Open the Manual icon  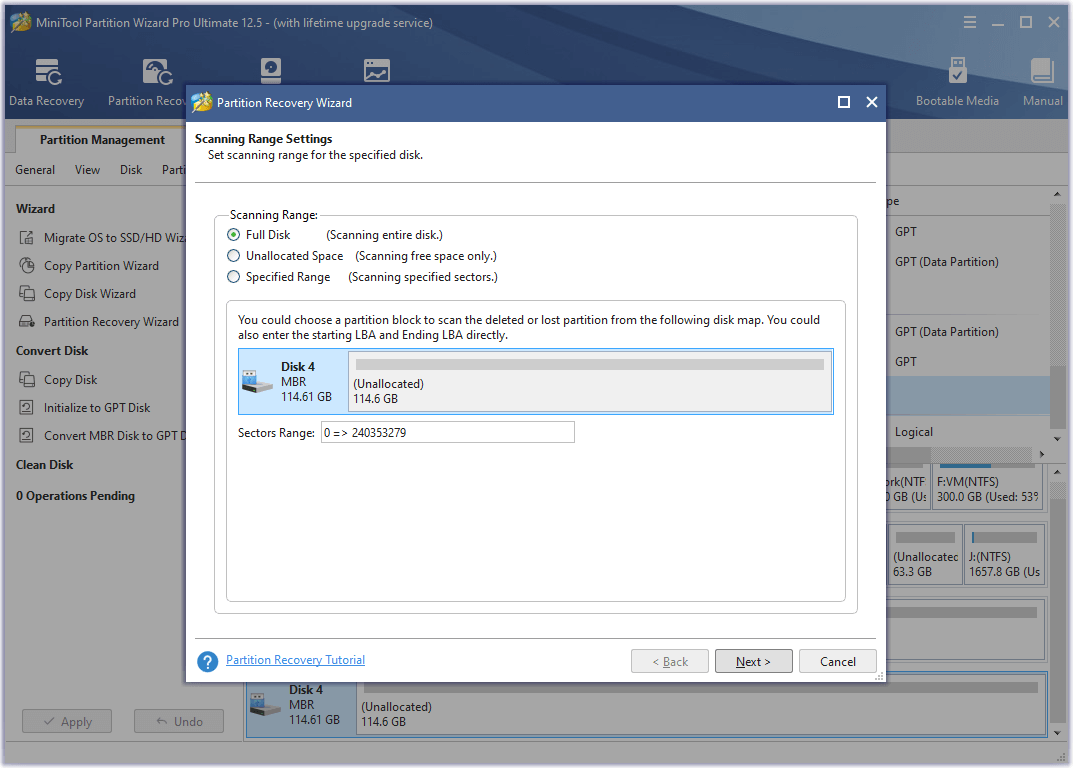tap(1042, 82)
